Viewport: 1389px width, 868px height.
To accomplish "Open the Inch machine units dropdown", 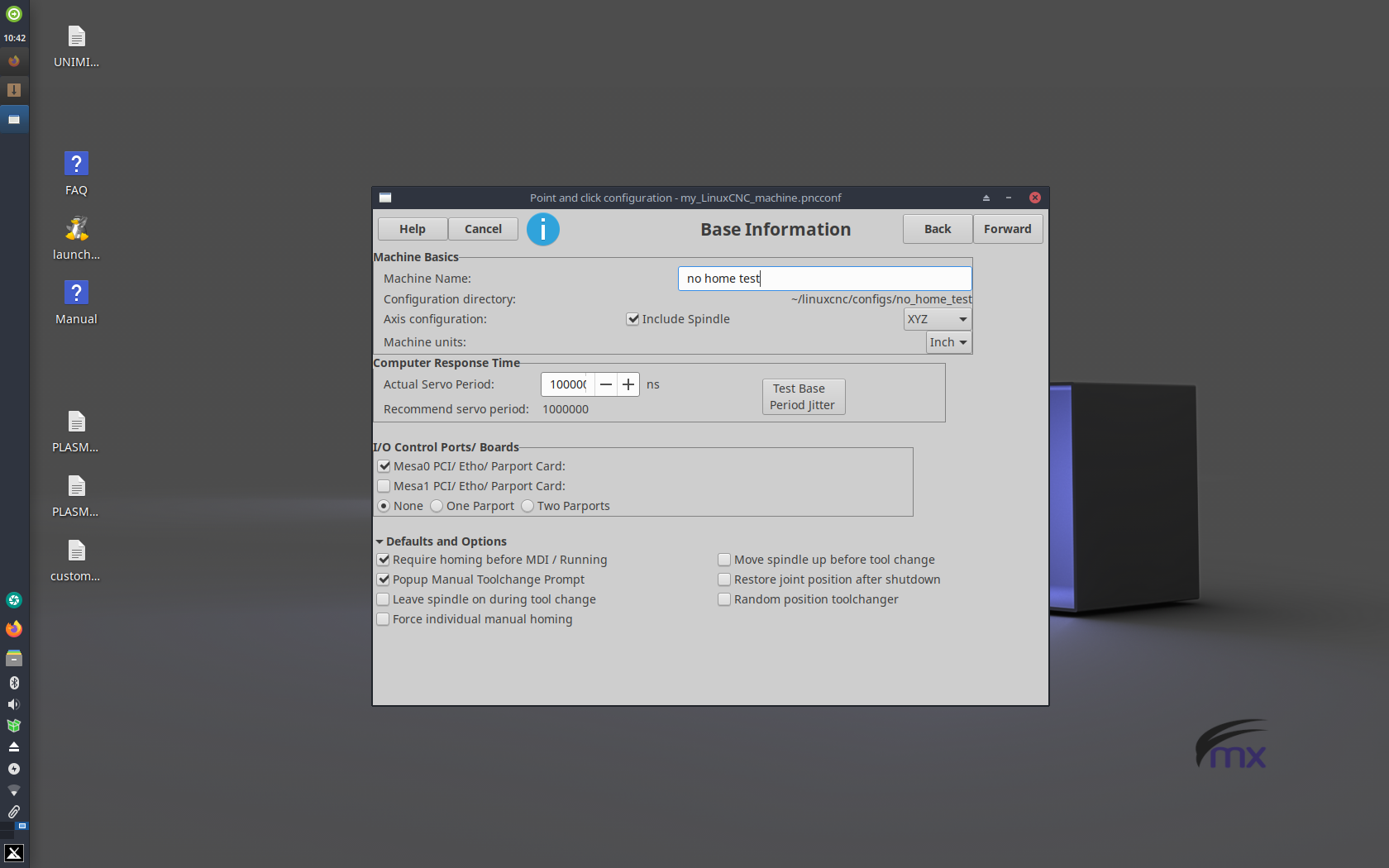I will coord(948,342).
